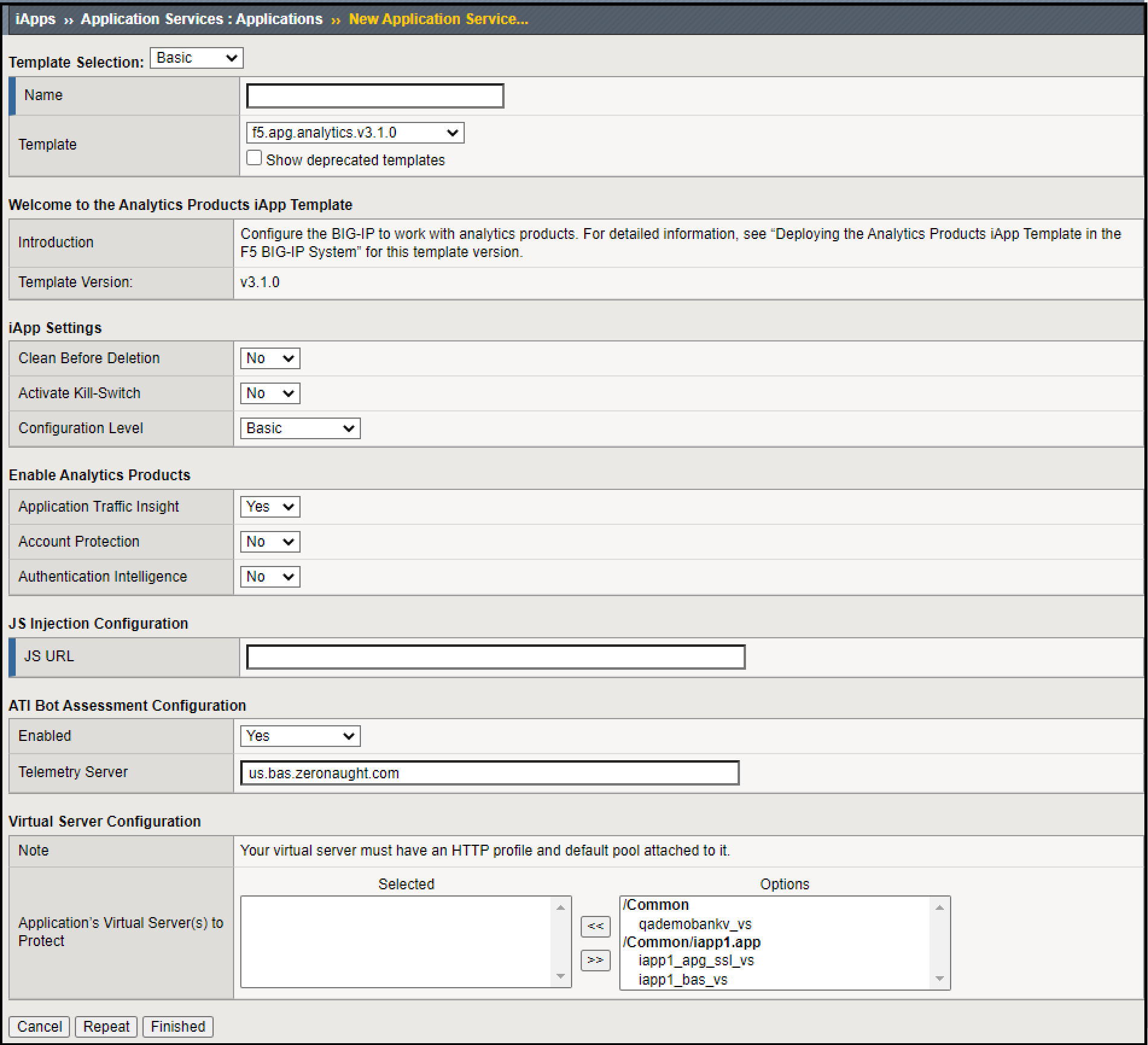Click the Options list scroll-down arrow
This screenshot has height=1045, width=1148.
[x=939, y=977]
